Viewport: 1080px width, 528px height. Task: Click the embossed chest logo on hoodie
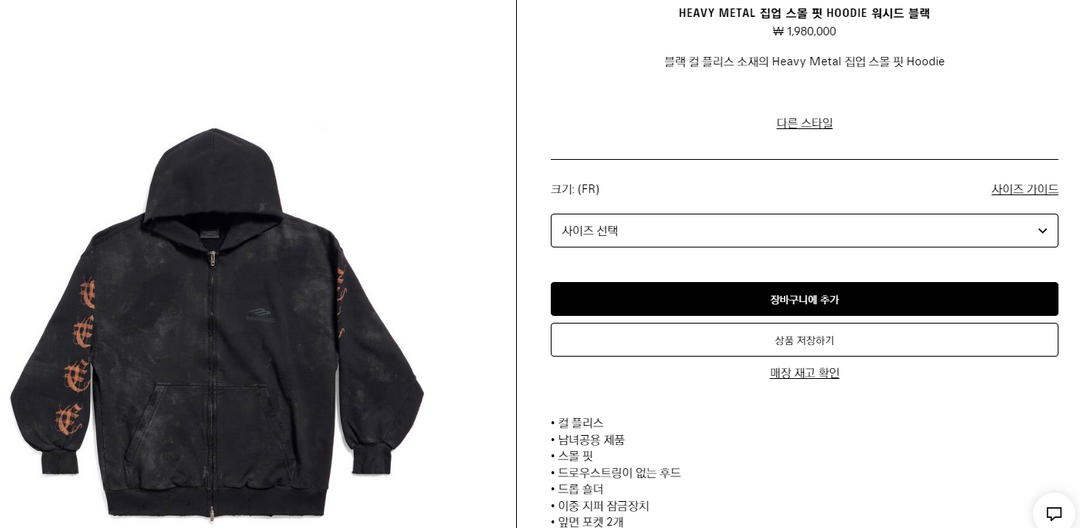click(260, 315)
